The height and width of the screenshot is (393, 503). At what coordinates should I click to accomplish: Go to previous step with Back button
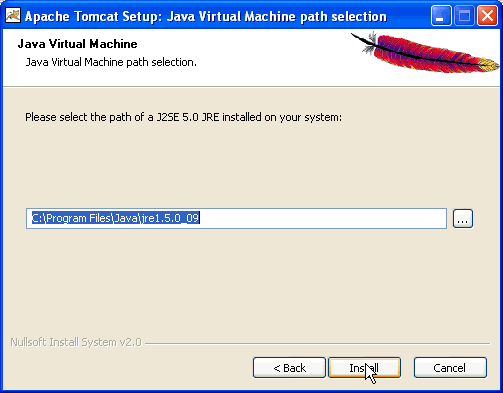click(289, 368)
